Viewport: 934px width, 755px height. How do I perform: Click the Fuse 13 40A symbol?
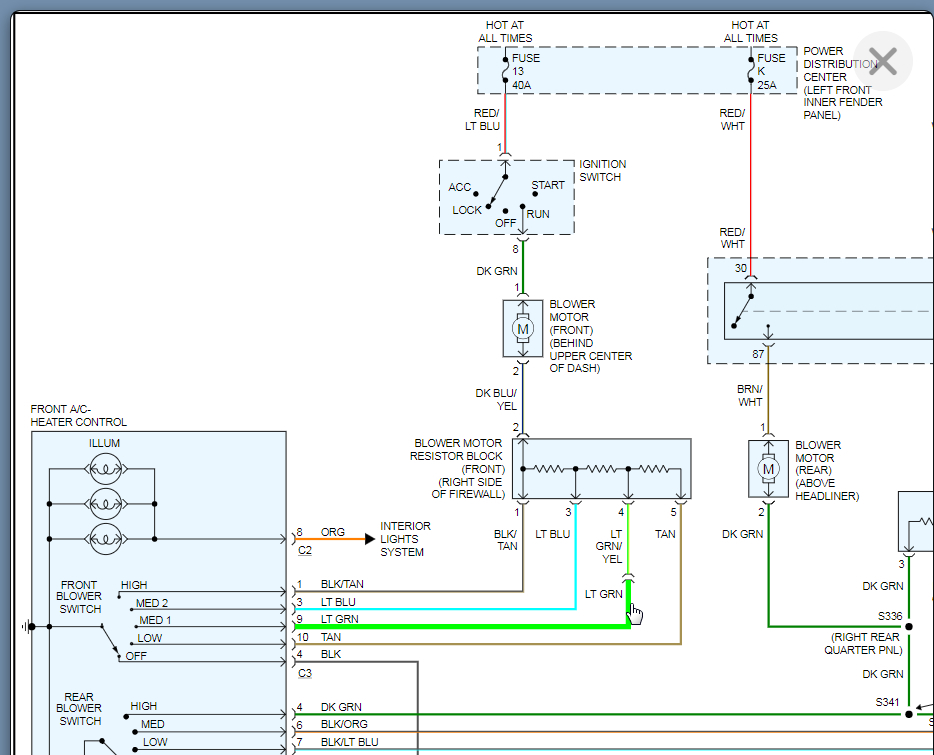[505, 70]
